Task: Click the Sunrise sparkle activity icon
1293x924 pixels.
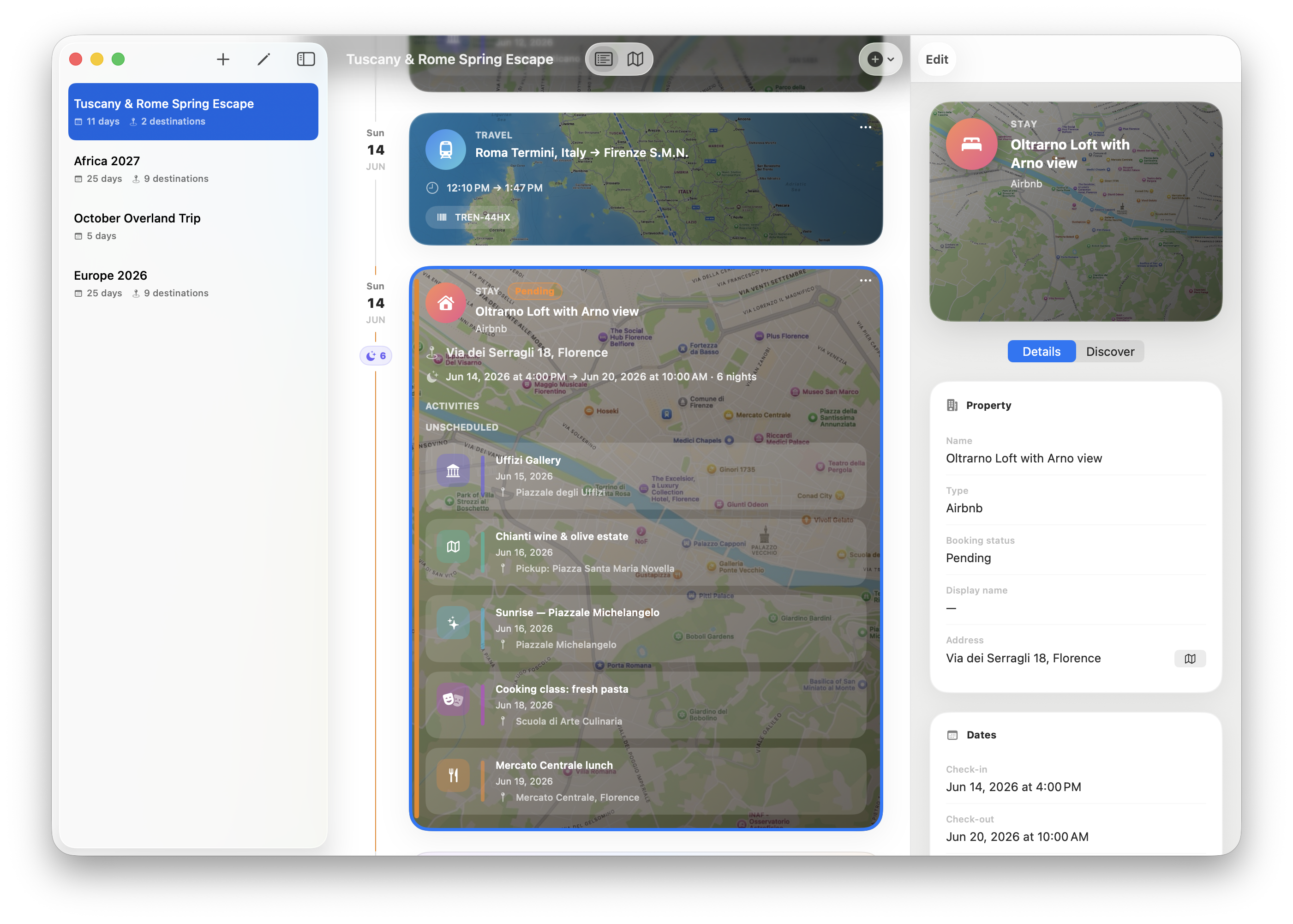Action: (x=453, y=623)
